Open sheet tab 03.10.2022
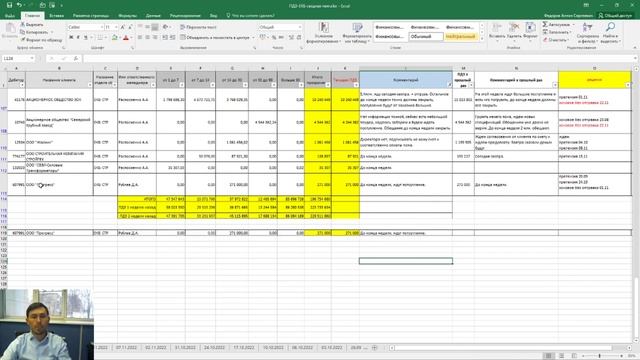This screenshot has width=640, height=360. coord(332,348)
